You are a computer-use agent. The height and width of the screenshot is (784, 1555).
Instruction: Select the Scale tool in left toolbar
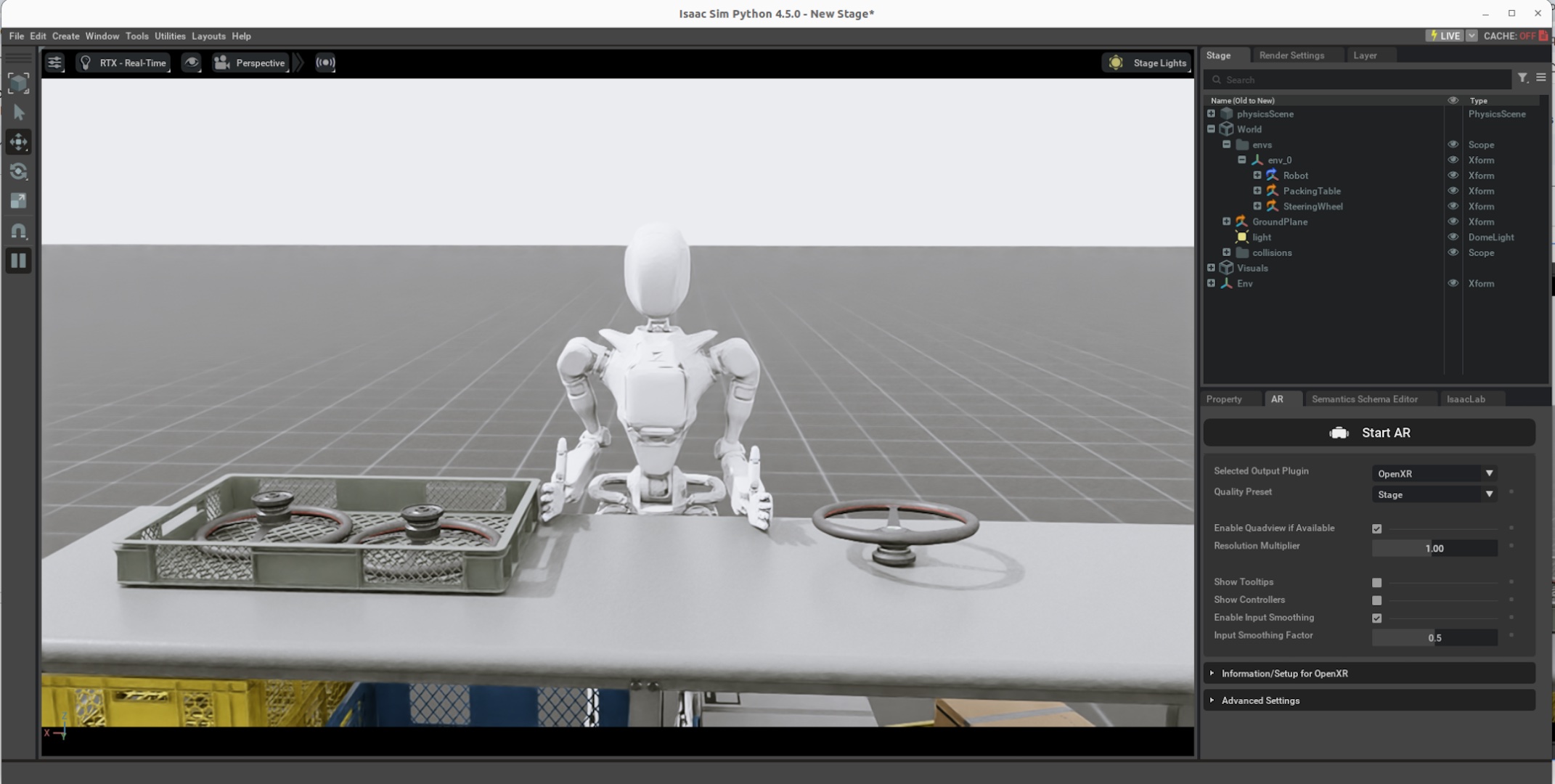(x=19, y=201)
